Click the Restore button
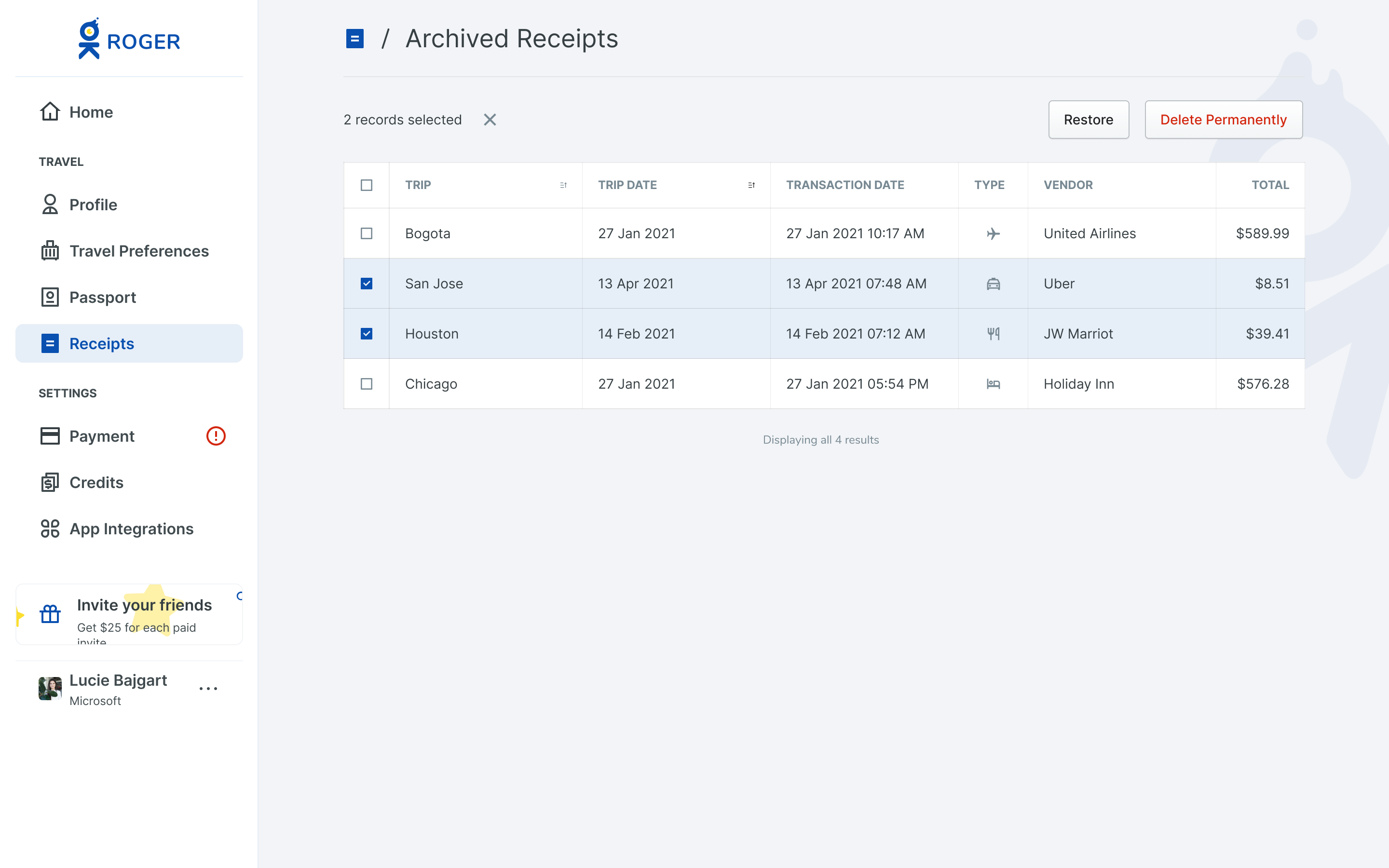 1088,120
